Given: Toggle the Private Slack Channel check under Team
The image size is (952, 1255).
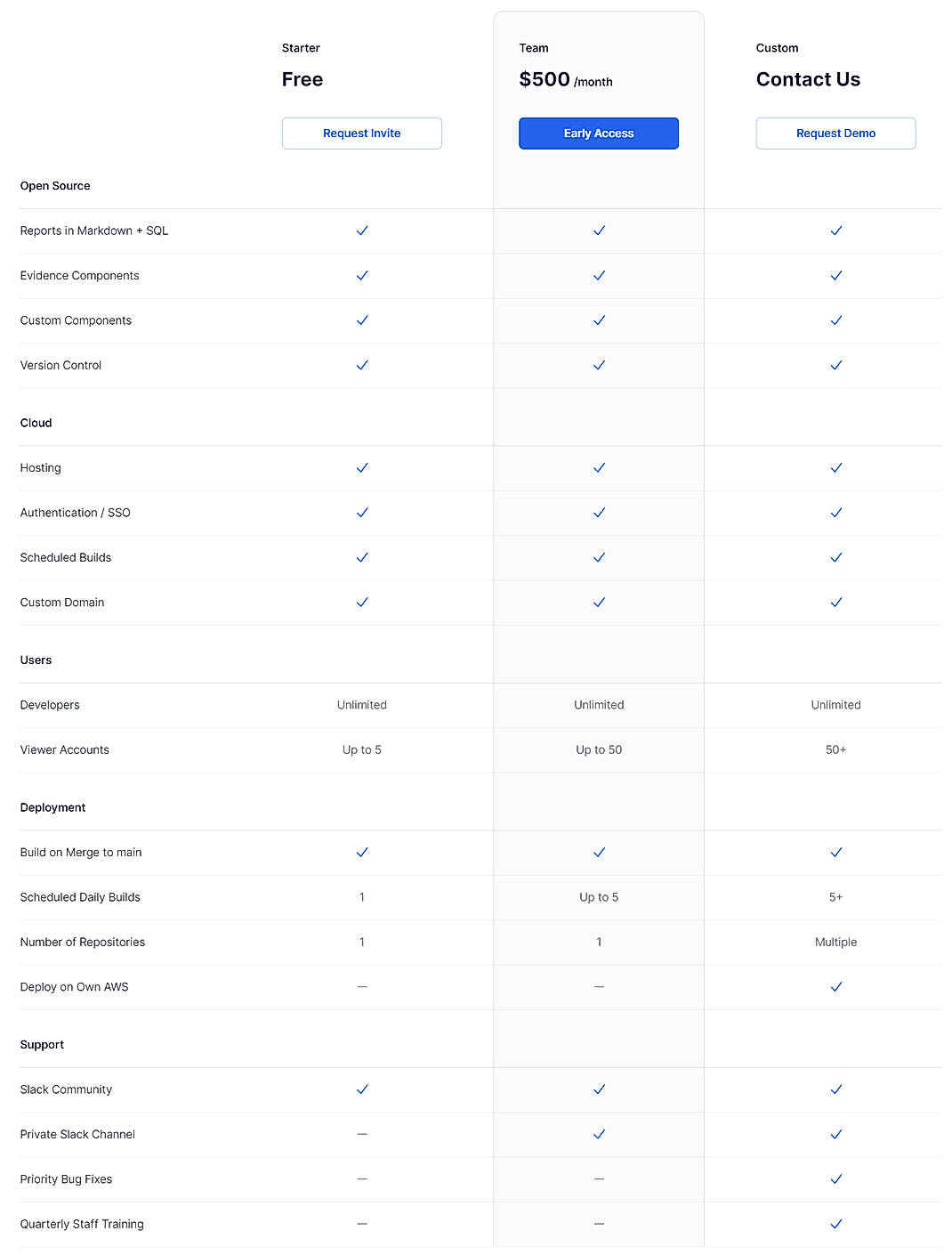Looking at the screenshot, I should (x=599, y=1134).
